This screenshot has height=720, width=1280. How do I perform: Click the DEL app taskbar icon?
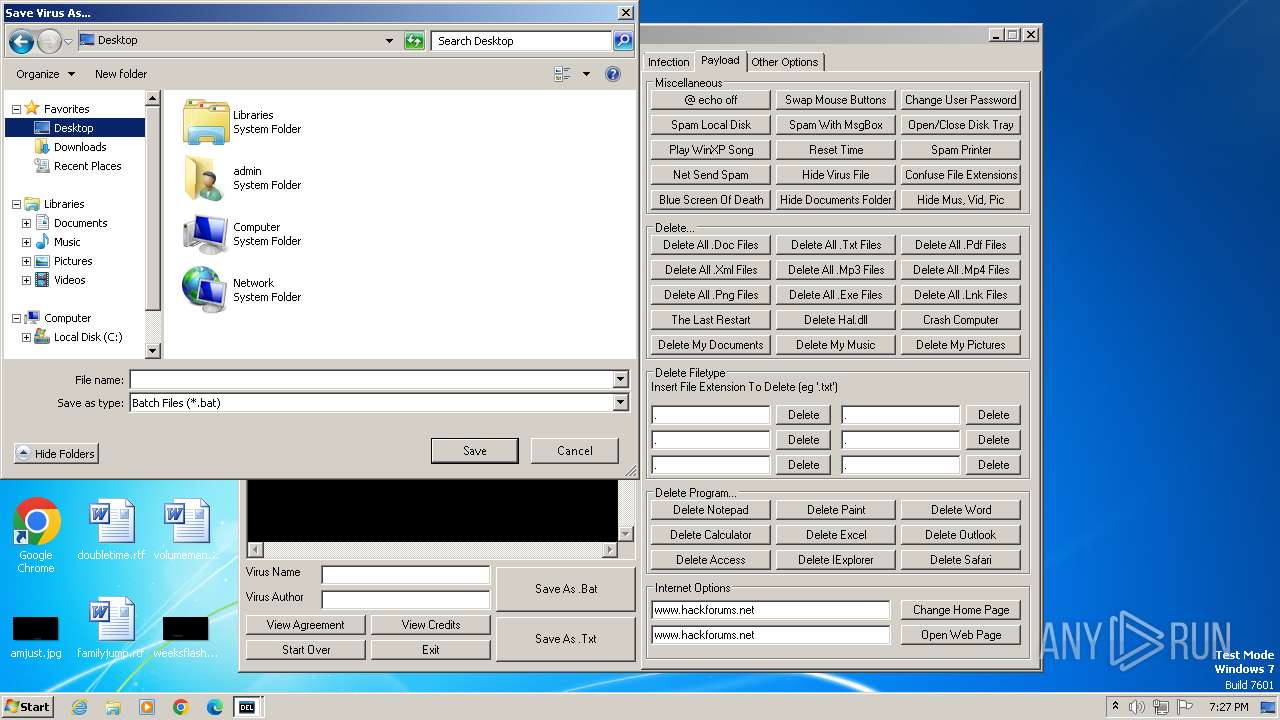point(246,707)
